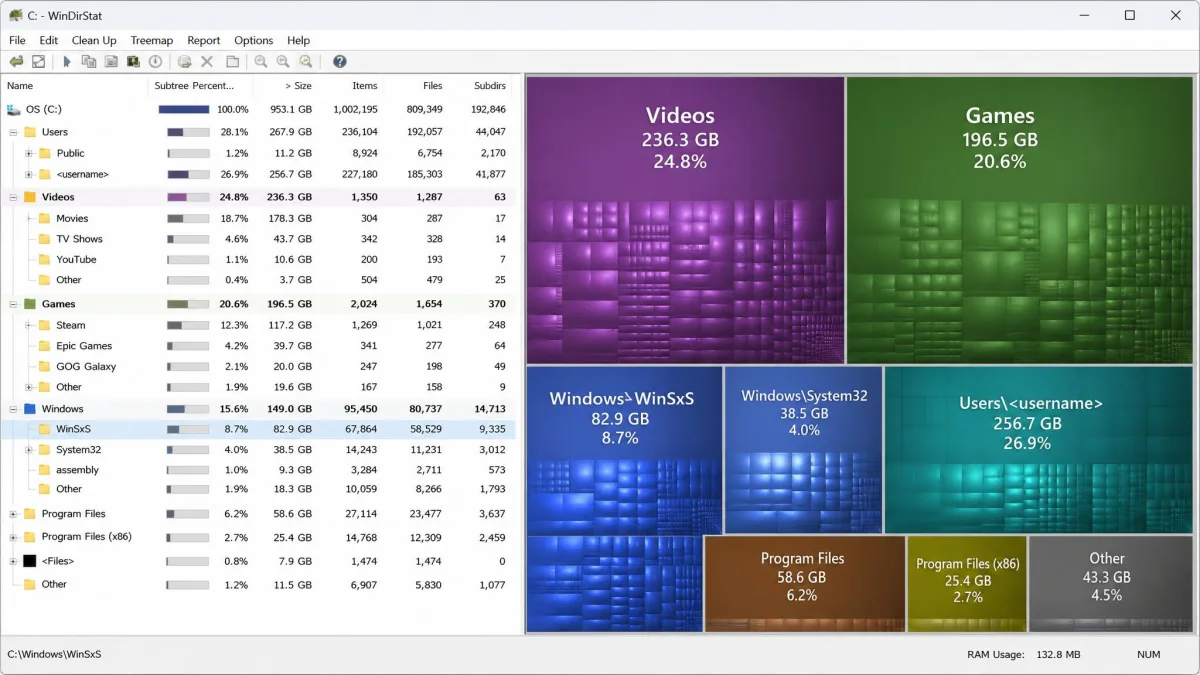Image resolution: width=1200 pixels, height=675 pixels.
Task: Expand the <username> folder node
Action: 29,175
